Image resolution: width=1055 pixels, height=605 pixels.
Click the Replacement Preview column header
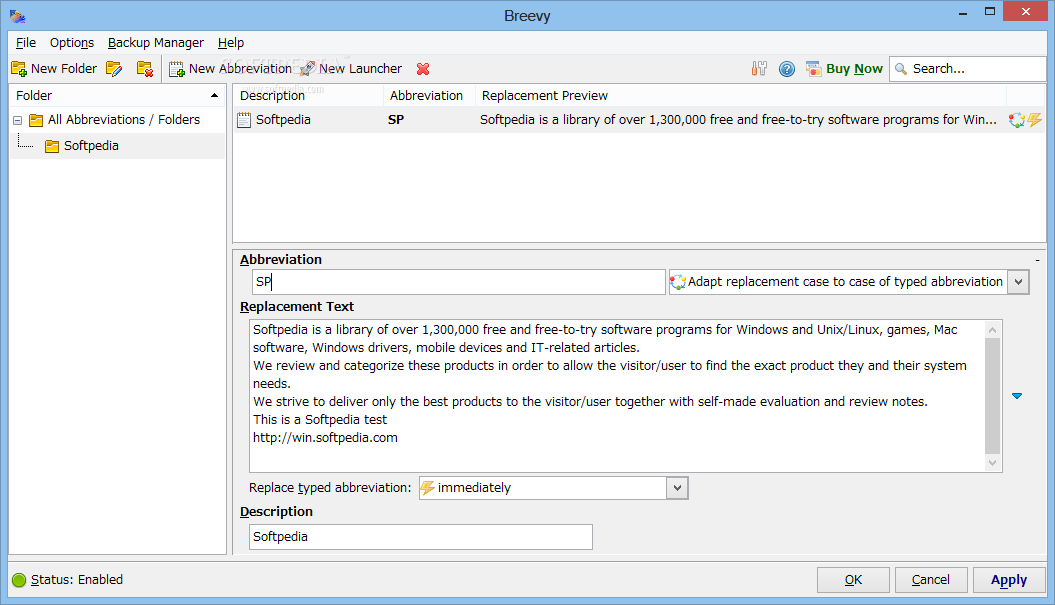[x=741, y=96]
